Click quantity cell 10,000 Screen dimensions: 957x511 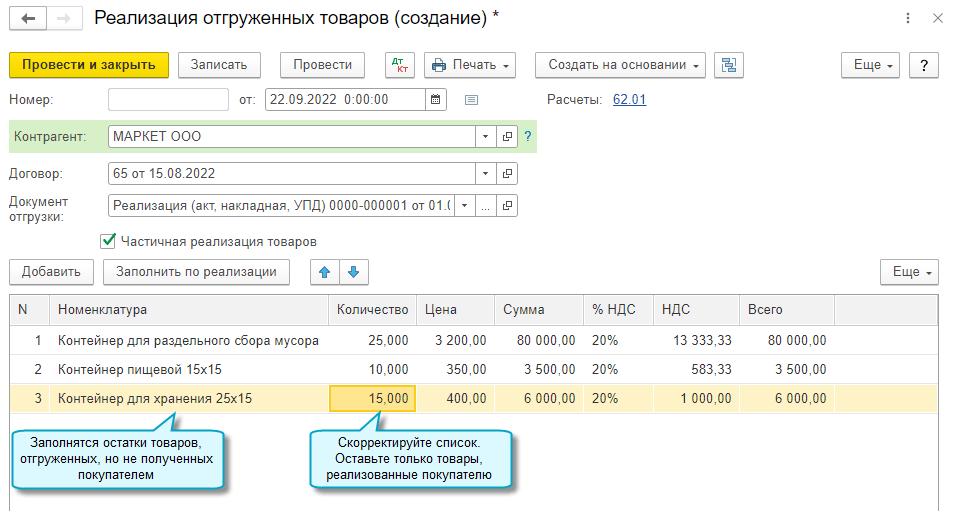(372, 369)
